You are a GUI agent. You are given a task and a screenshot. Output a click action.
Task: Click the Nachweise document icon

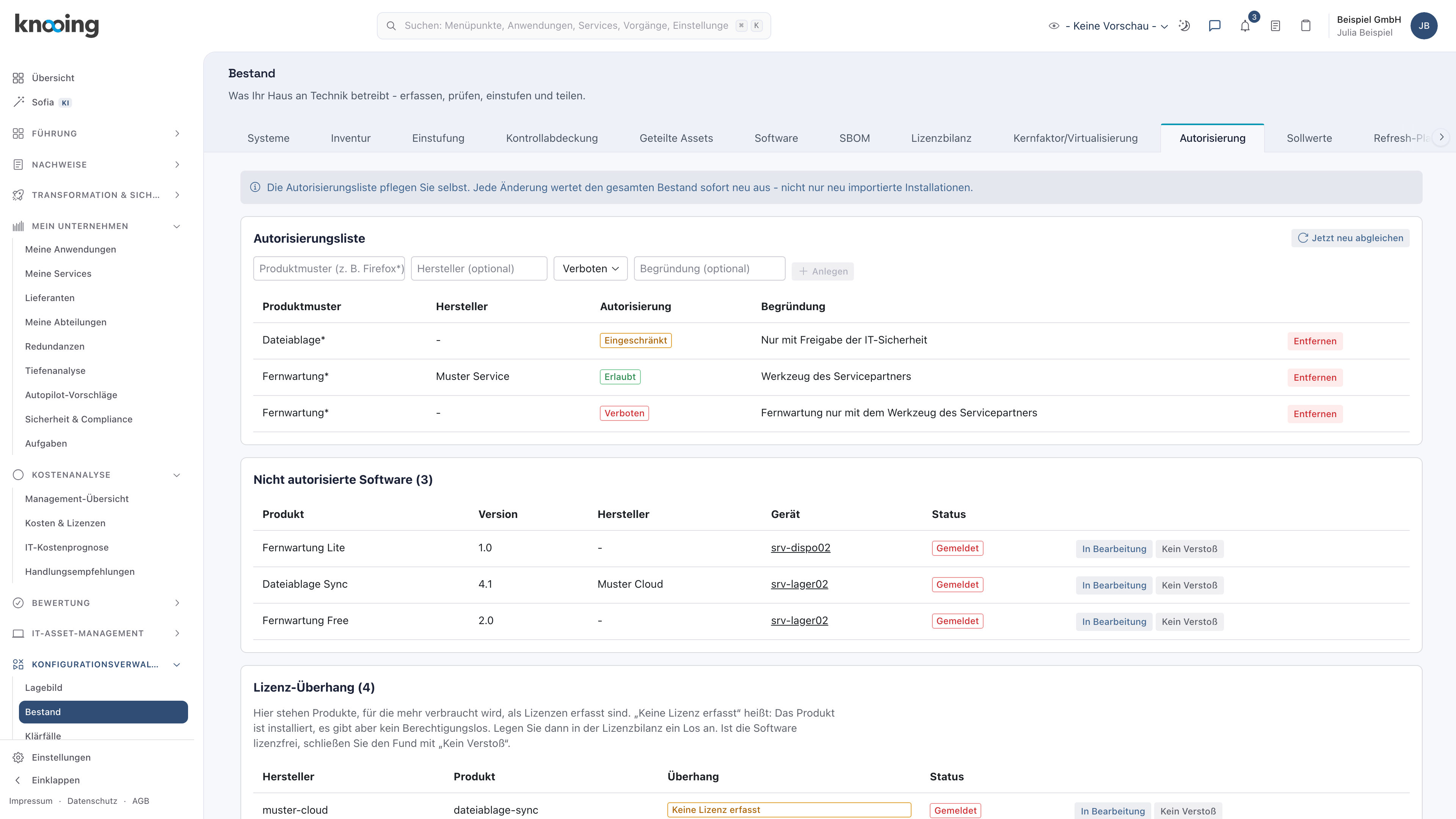pos(18,165)
